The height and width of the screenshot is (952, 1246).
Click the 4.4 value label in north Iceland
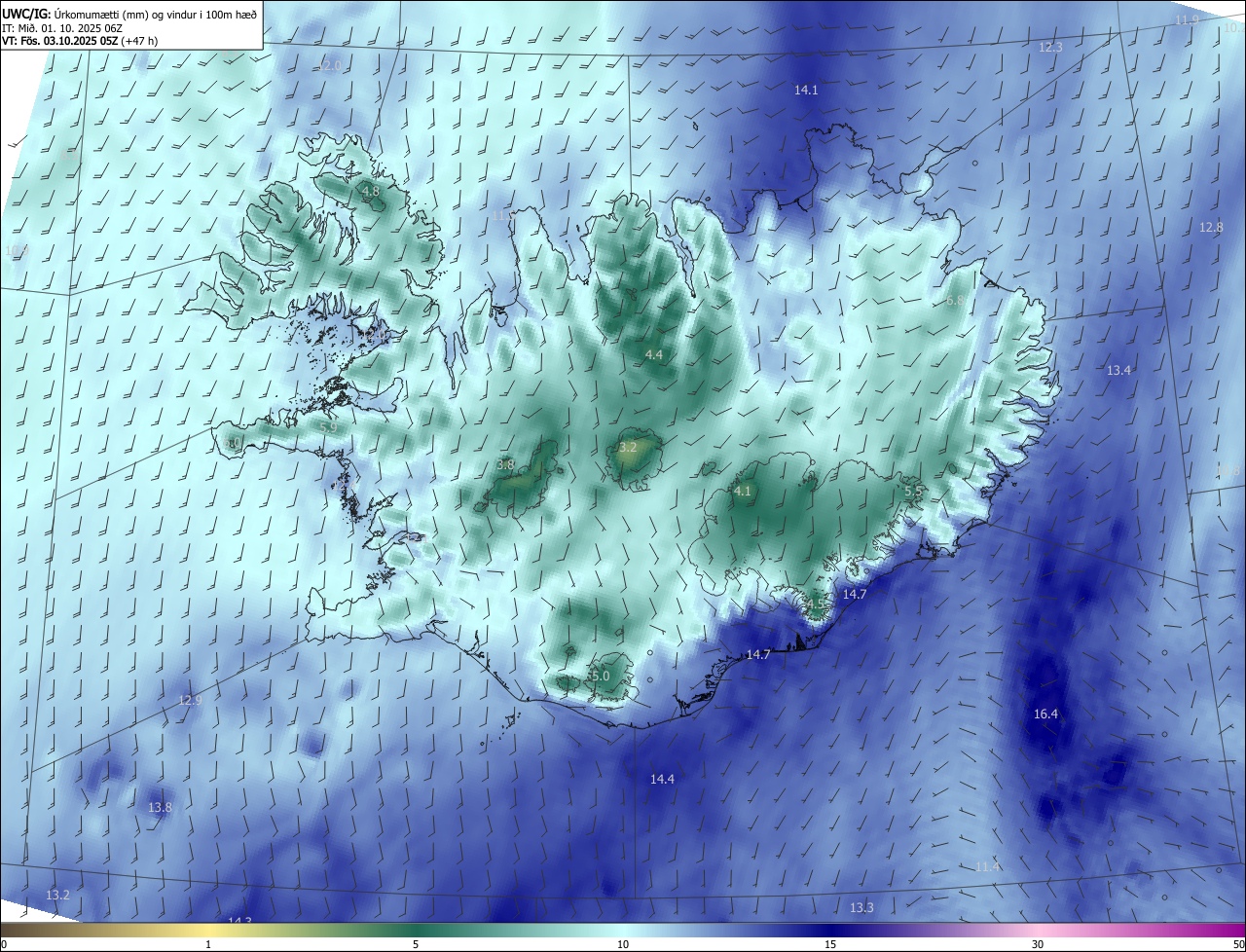[654, 355]
